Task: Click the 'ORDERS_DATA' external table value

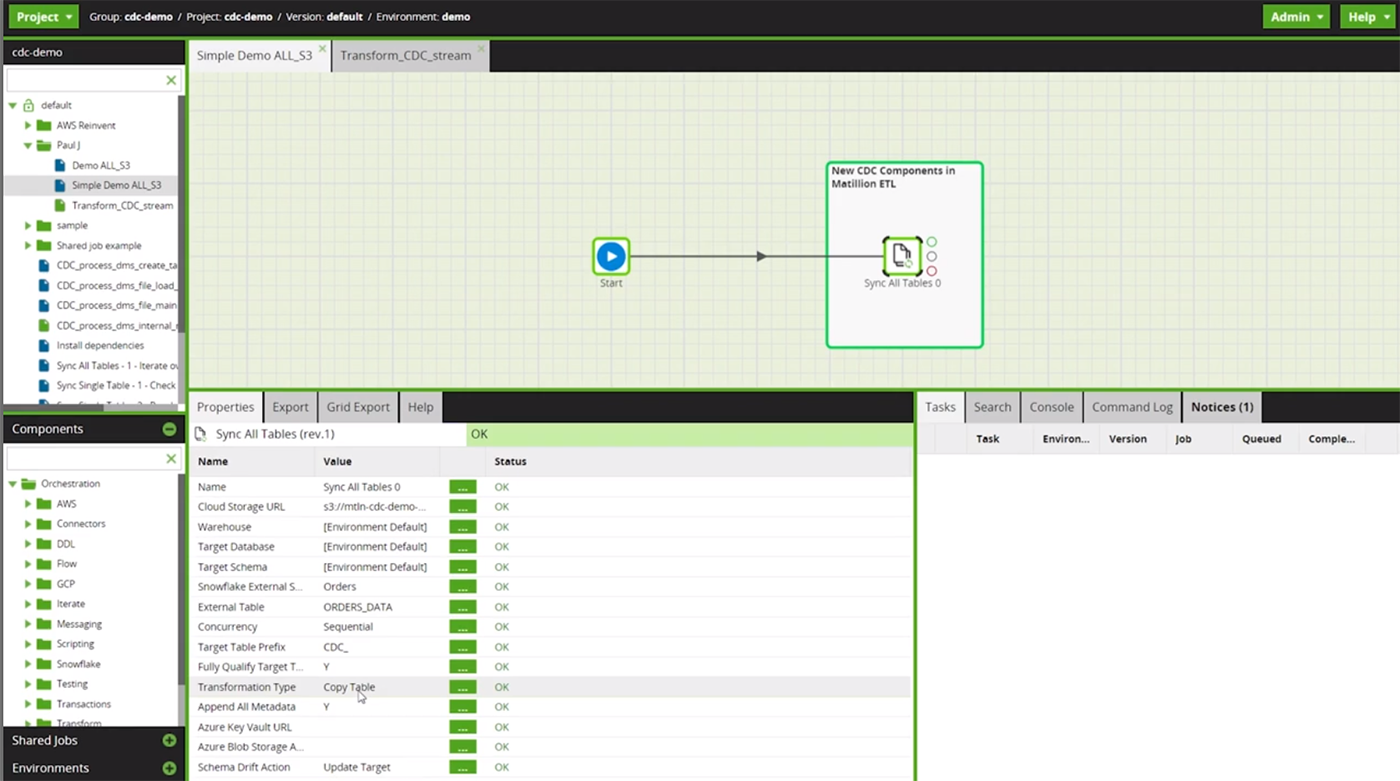Action: point(358,607)
